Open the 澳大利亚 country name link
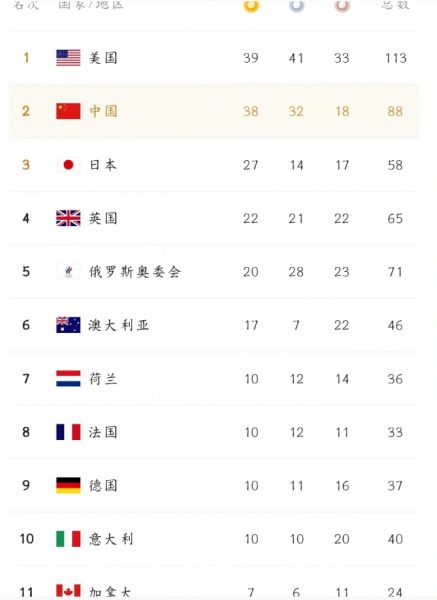This screenshot has width=437, height=600. [119, 325]
